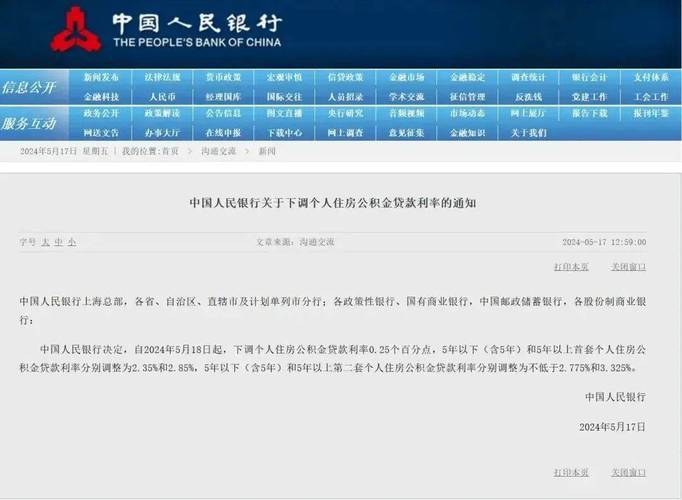Open the 金融稳定 section
The height and width of the screenshot is (500, 682).
point(468,77)
